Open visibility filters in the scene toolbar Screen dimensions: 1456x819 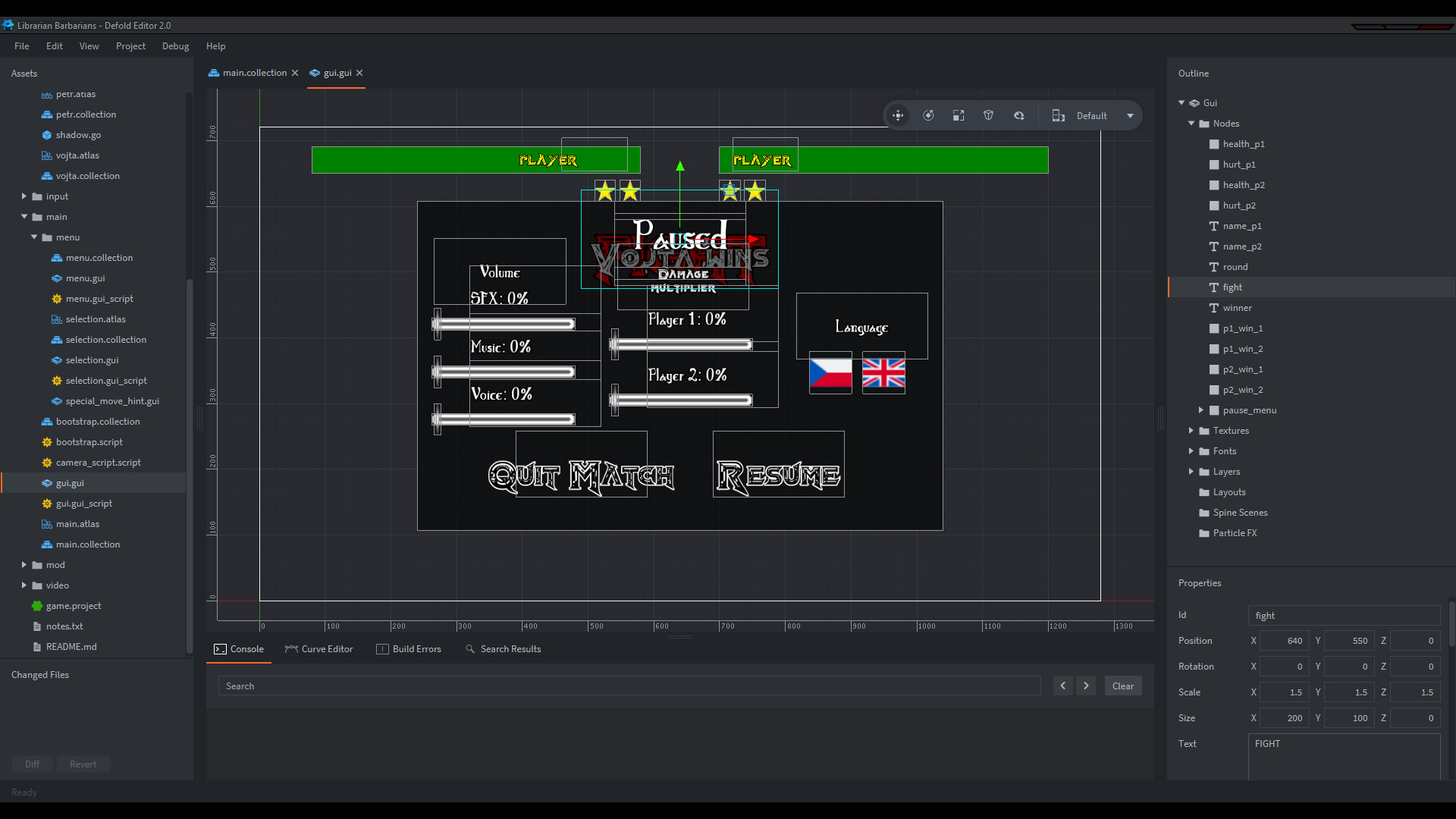989,115
